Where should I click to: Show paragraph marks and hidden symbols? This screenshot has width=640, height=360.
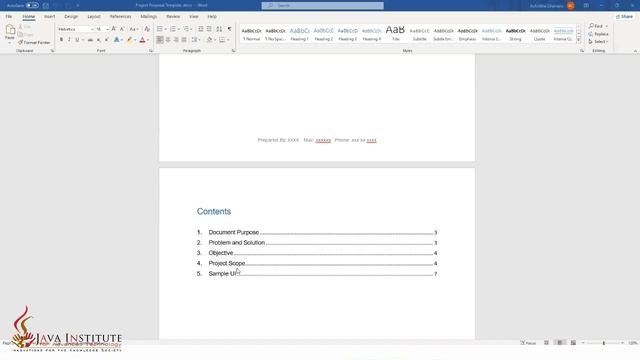[229, 29]
